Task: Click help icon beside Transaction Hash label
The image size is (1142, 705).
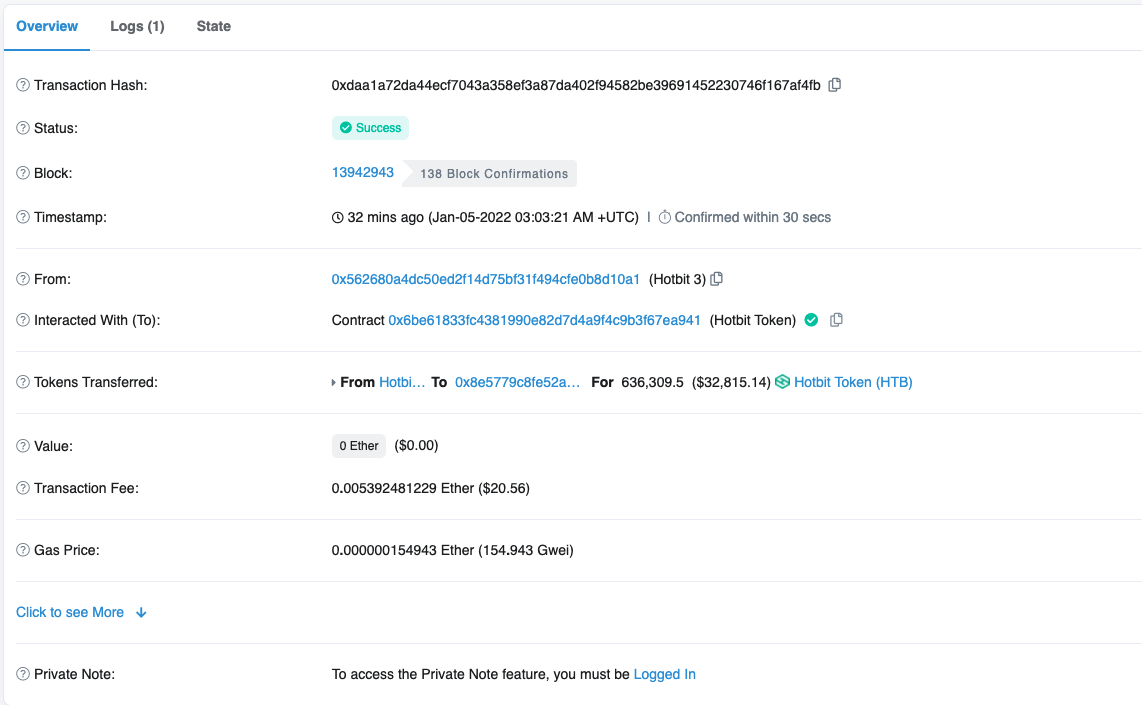Action: [23, 85]
